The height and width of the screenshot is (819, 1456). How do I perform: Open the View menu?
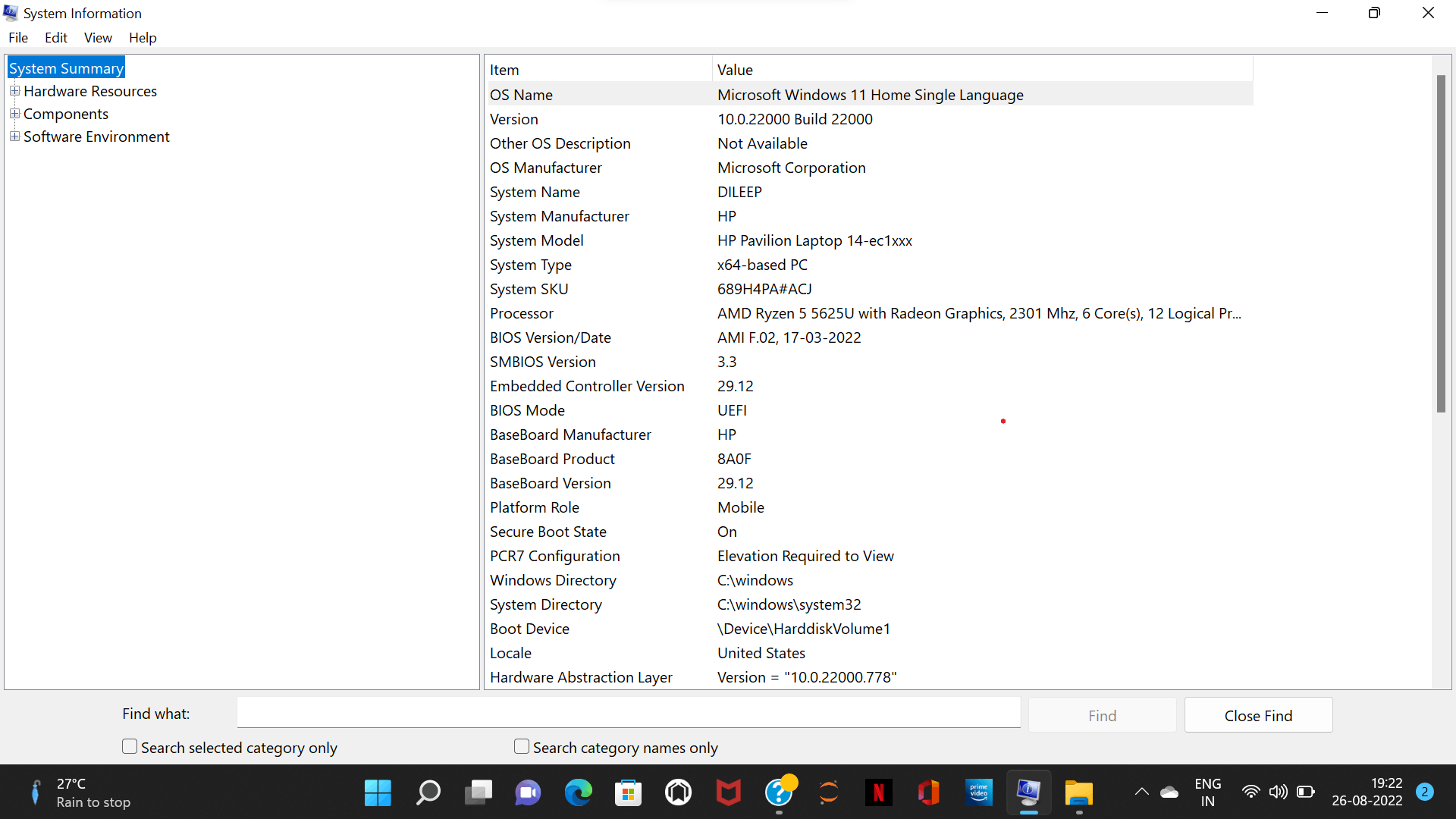pyautogui.click(x=98, y=38)
